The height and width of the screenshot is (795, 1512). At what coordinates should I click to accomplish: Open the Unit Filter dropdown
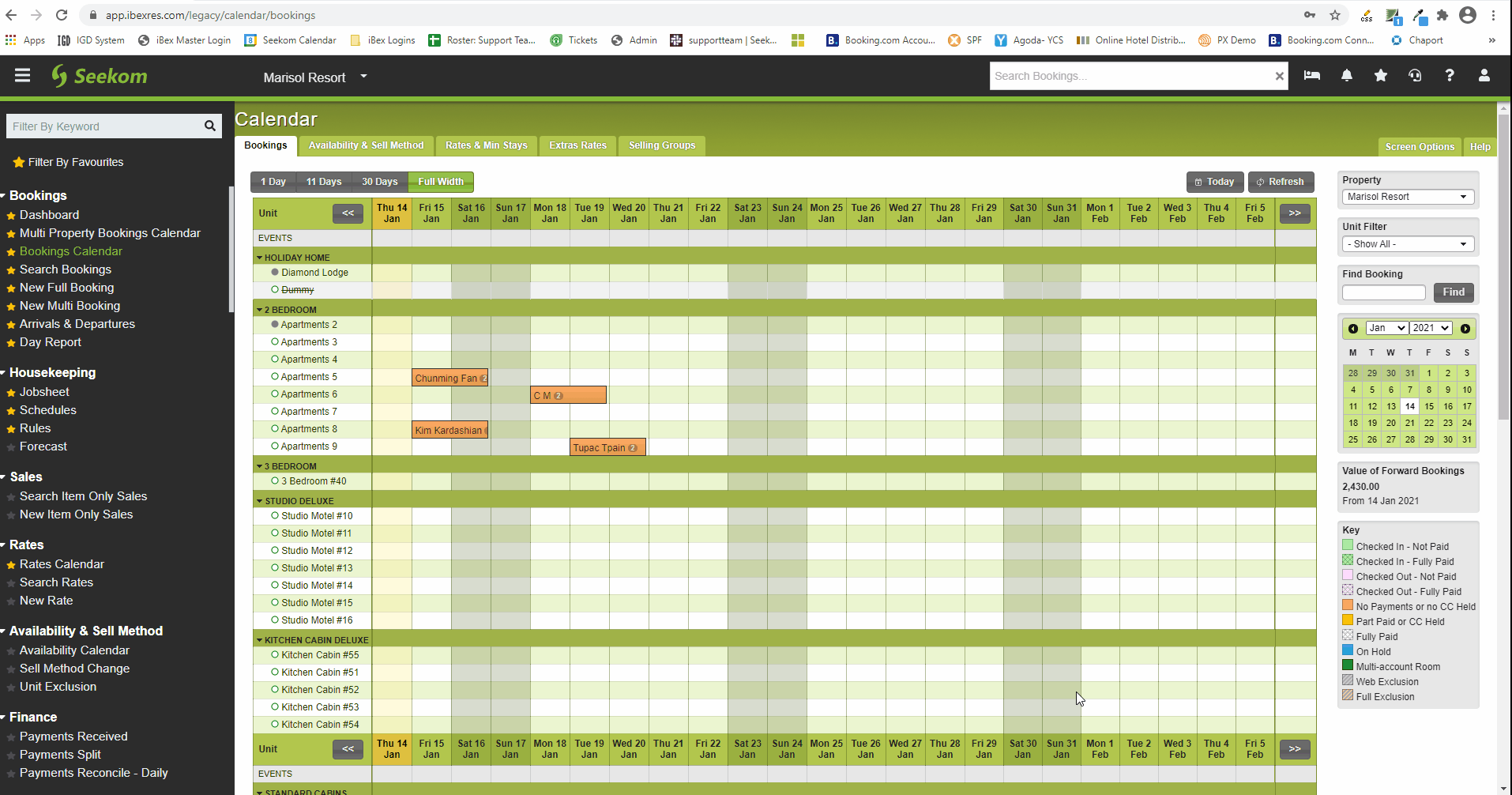coord(1408,244)
